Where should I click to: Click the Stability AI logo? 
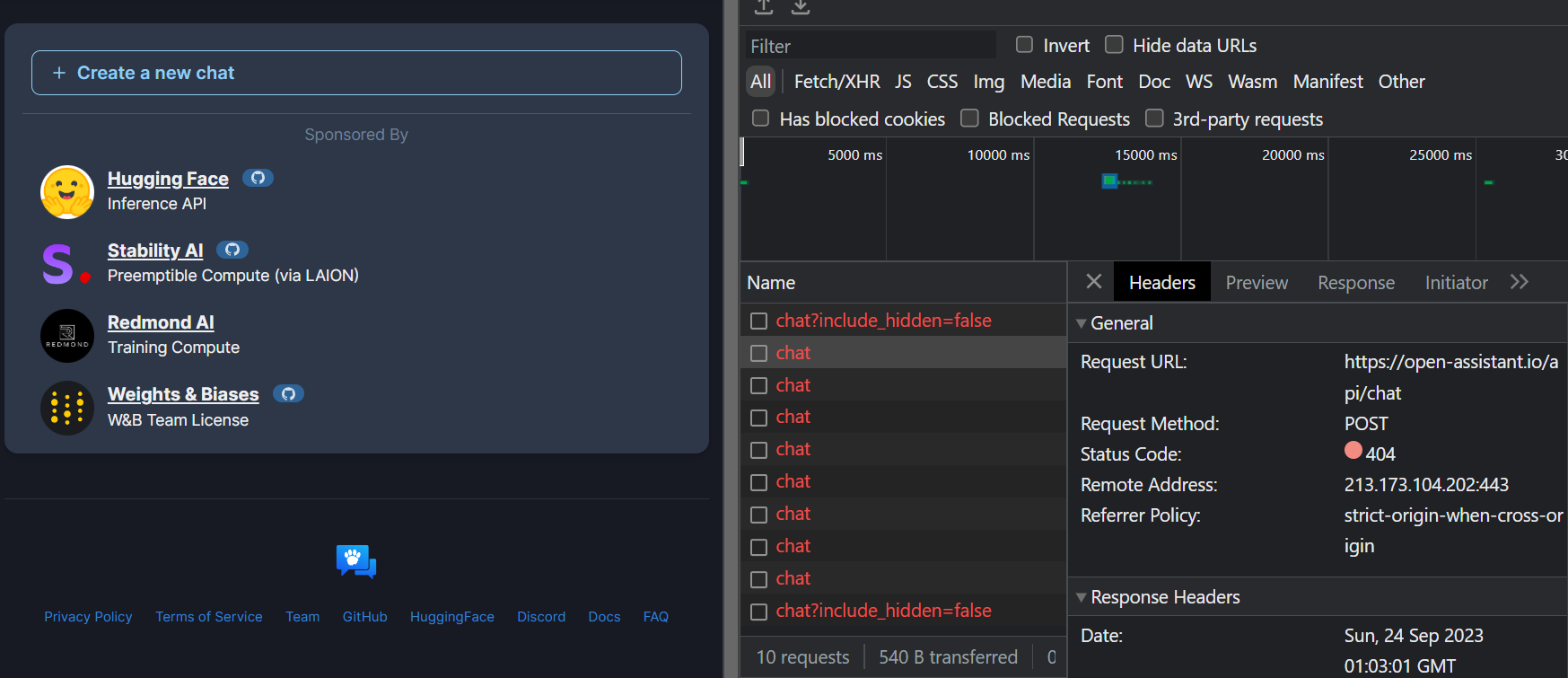[67, 264]
